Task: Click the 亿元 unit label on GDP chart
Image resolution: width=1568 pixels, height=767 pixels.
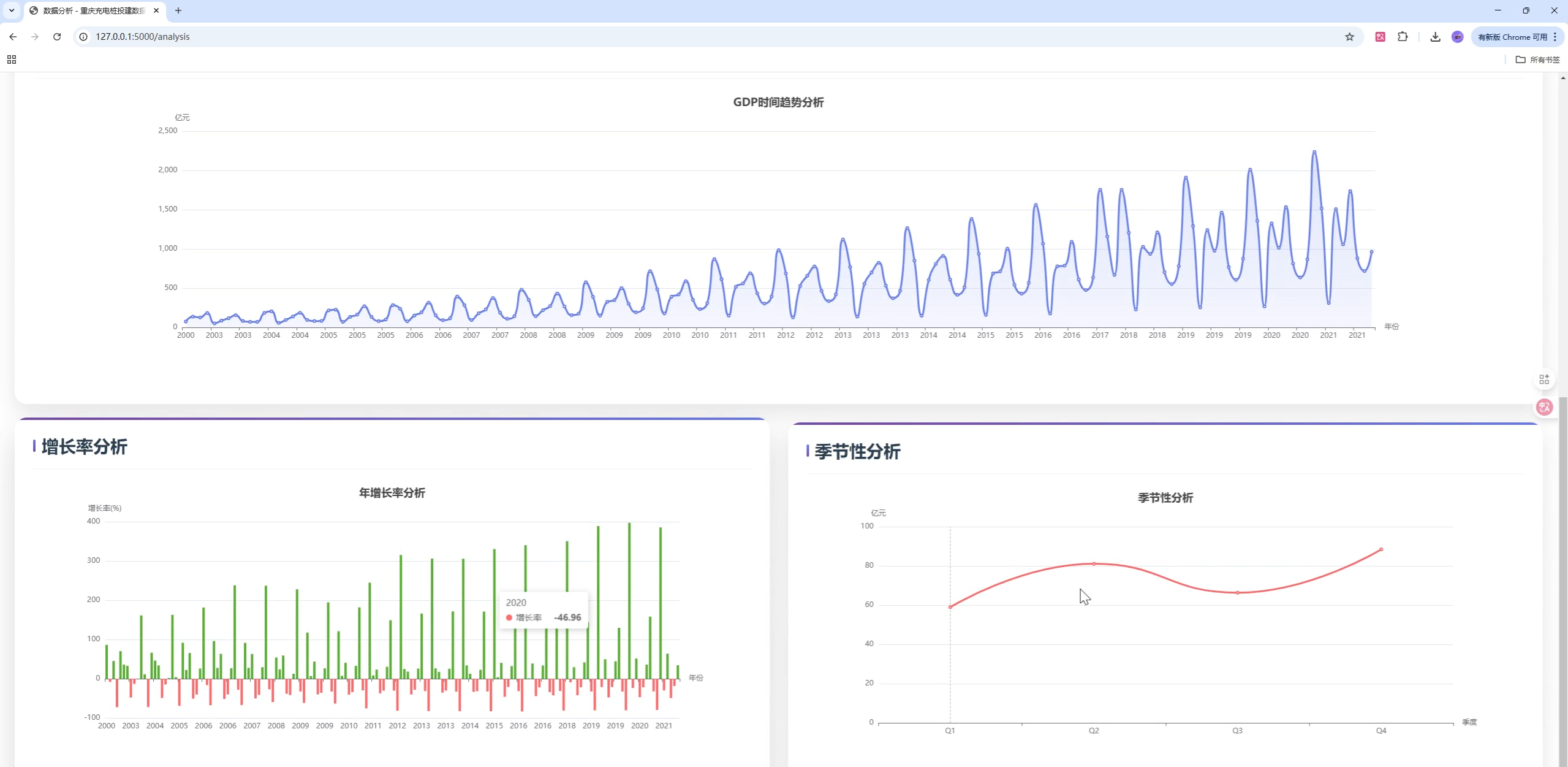Action: (182, 118)
